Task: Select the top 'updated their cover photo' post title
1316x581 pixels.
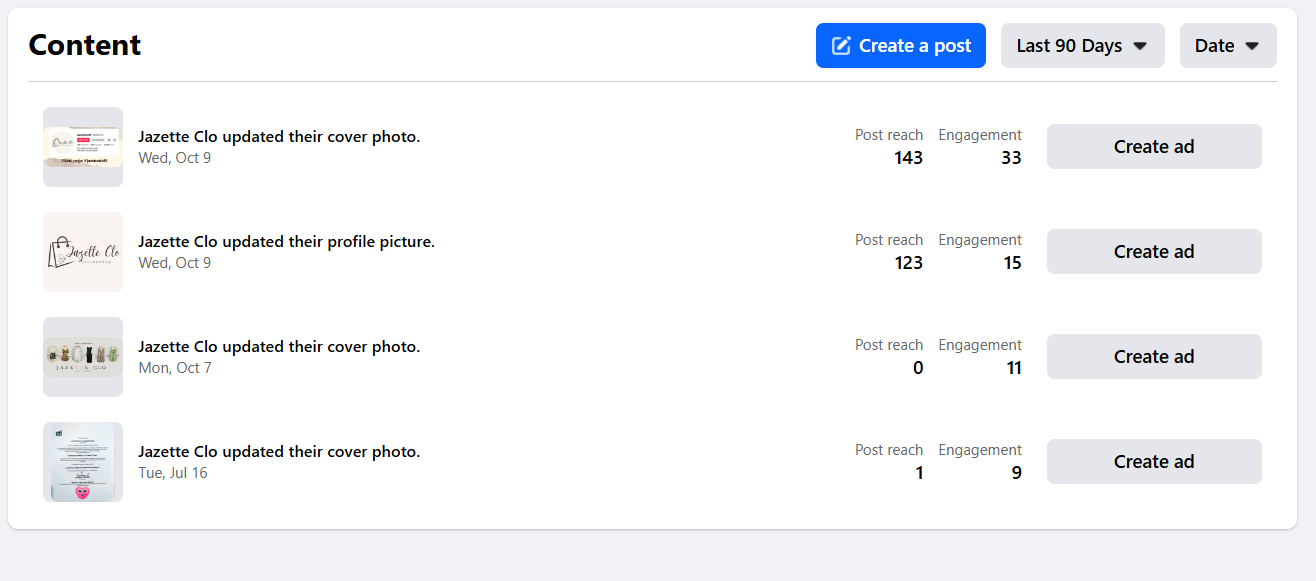Action: point(279,136)
